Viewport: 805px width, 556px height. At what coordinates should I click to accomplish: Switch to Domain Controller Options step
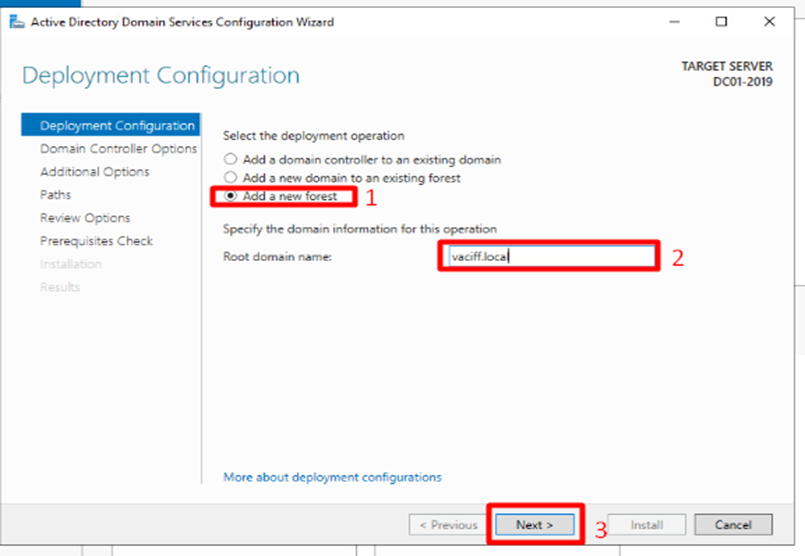tap(118, 149)
